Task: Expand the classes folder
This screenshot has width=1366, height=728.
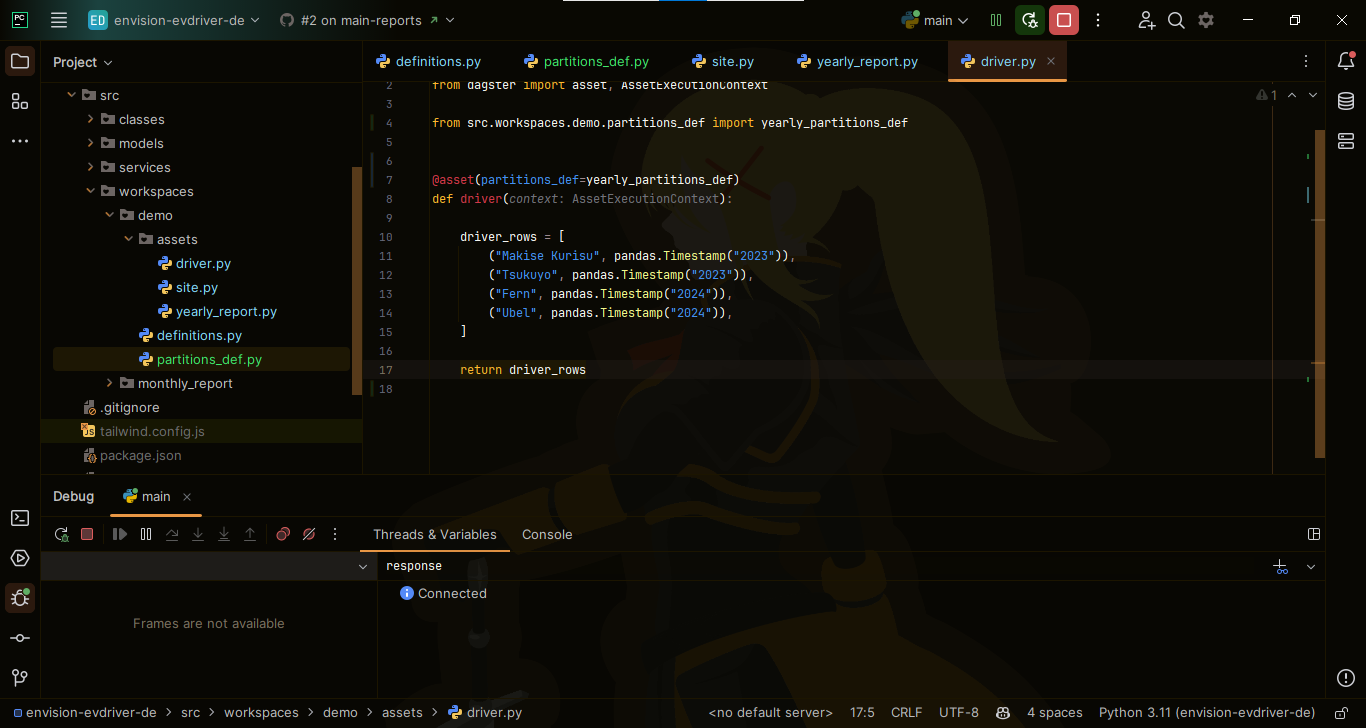Action: point(90,119)
